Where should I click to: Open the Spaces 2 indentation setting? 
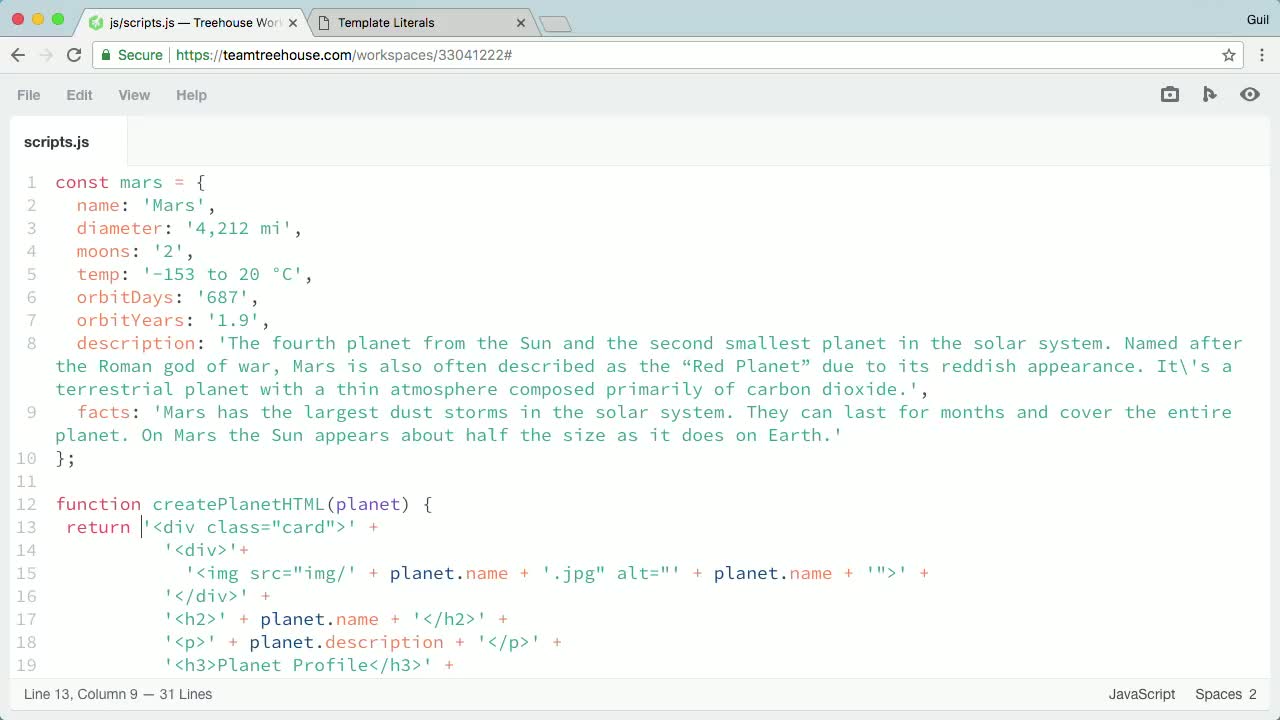click(x=1224, y=694)
